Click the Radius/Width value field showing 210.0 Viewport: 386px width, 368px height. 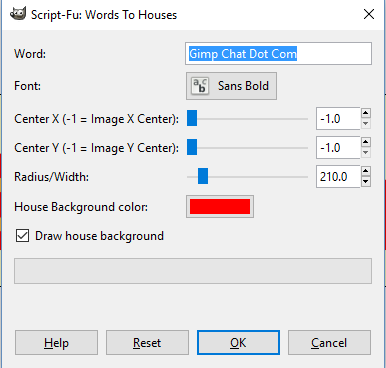[x=338, y=176]
